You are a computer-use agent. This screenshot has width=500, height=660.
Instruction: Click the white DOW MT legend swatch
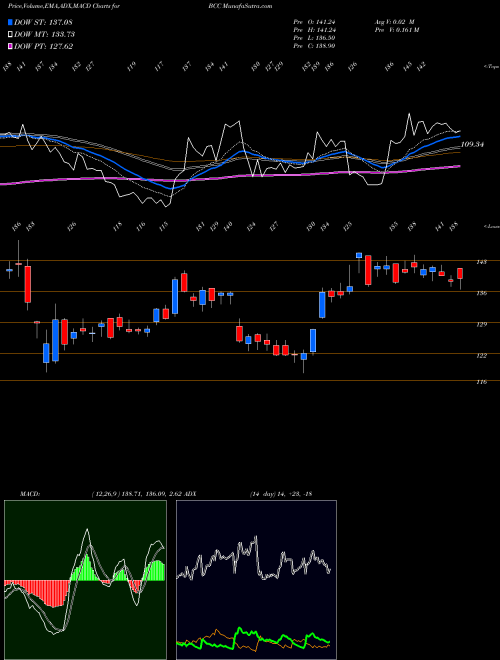(x=10, y=34)
